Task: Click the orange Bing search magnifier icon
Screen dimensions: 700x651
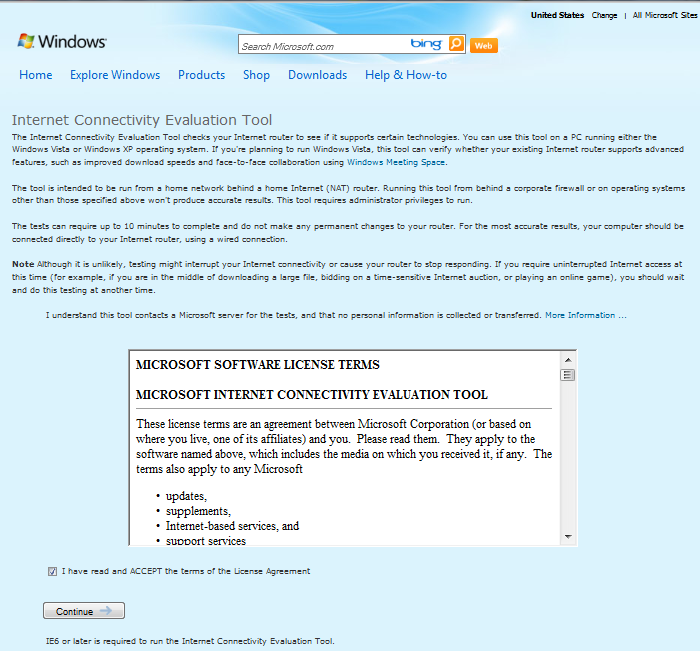Action: pyautogui.click(x=456, y=44)
